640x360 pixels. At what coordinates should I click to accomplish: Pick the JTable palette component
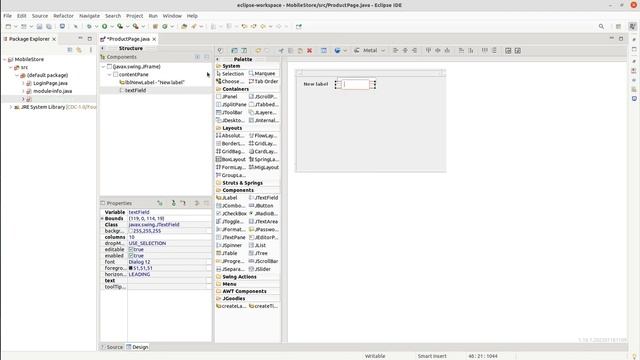click(227, 253)
